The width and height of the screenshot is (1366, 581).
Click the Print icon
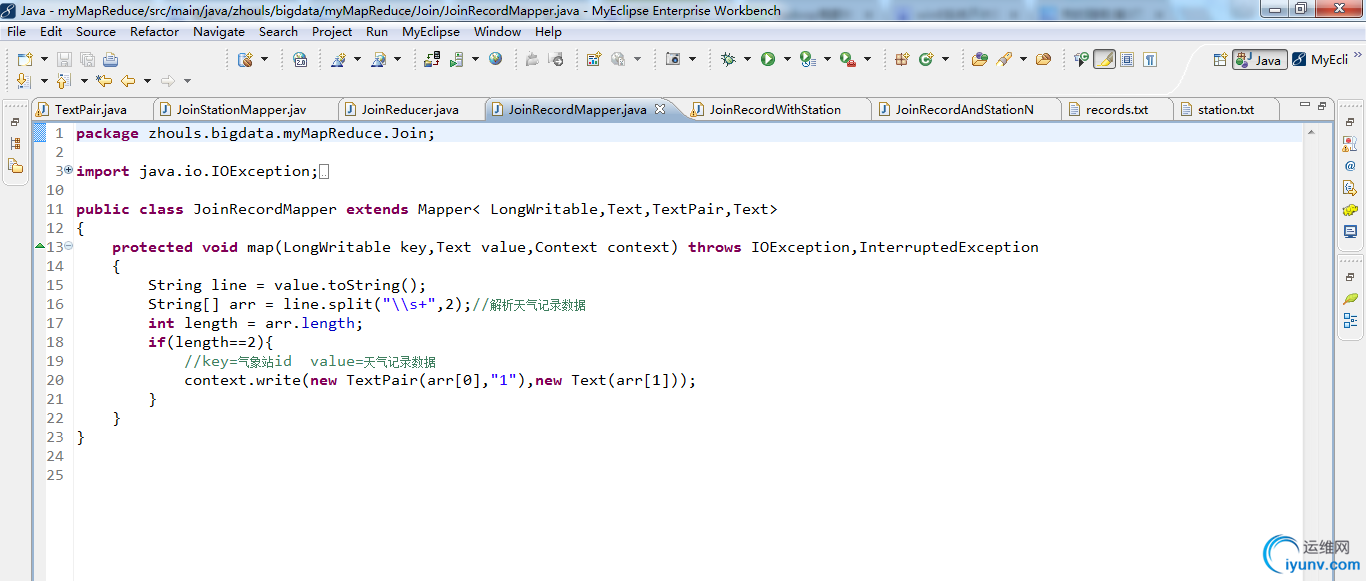110,59
